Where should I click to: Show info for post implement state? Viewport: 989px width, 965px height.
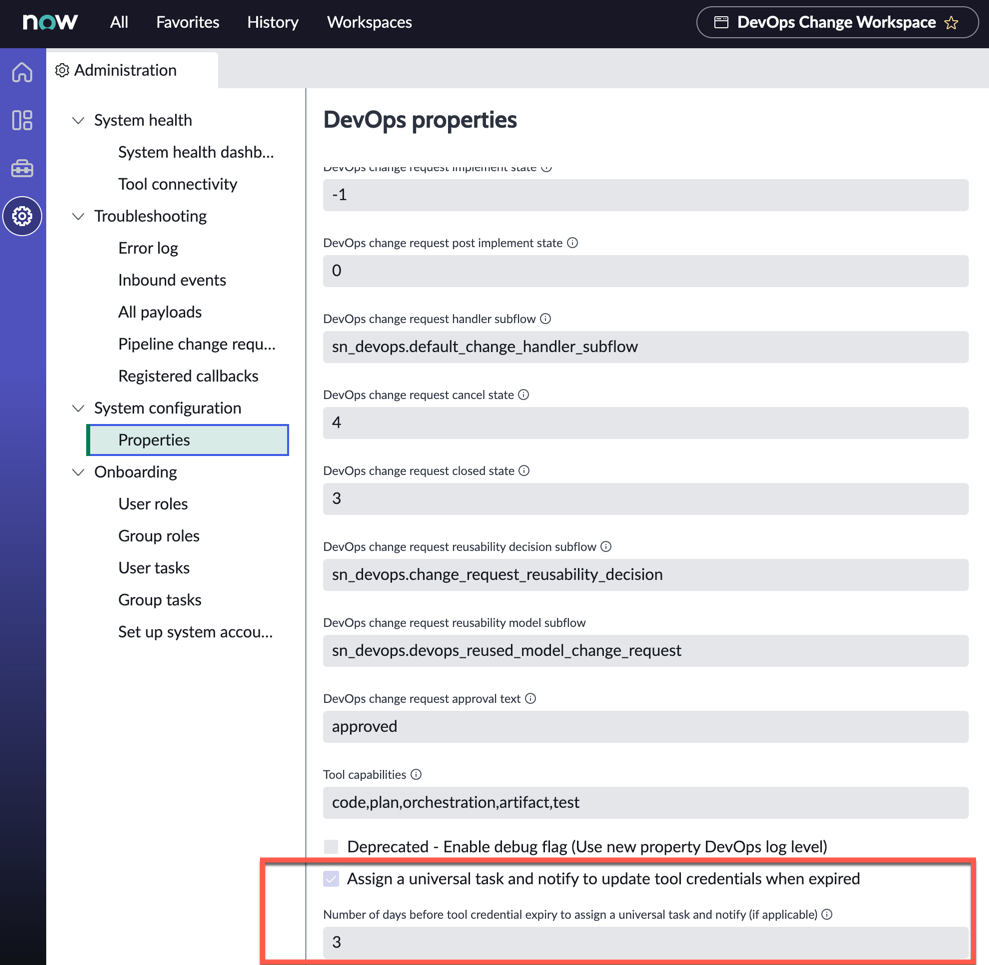pyautogui.click(x=572, y=243)
